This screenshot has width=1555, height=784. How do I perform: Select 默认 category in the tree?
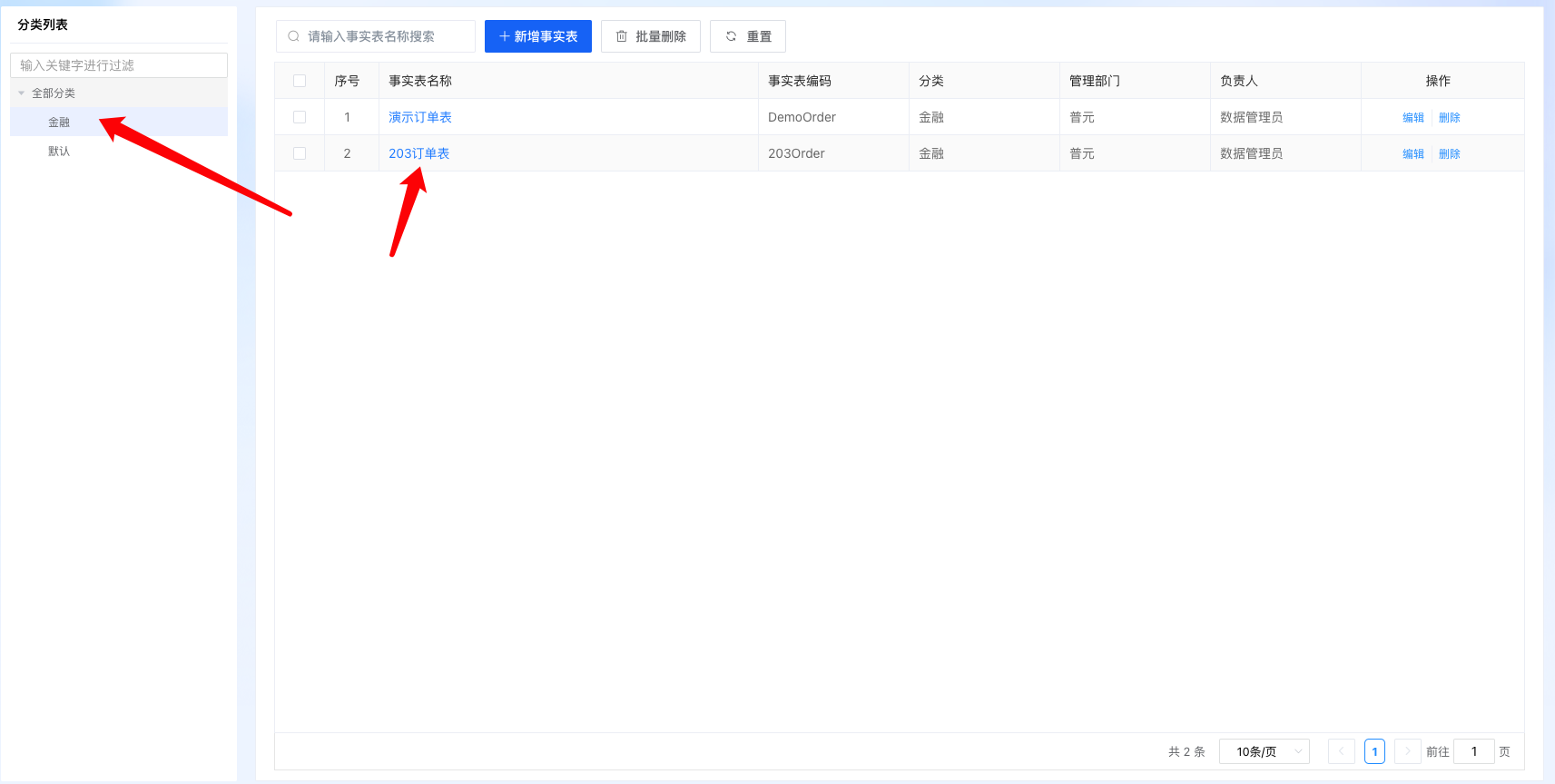coord(59,152)
